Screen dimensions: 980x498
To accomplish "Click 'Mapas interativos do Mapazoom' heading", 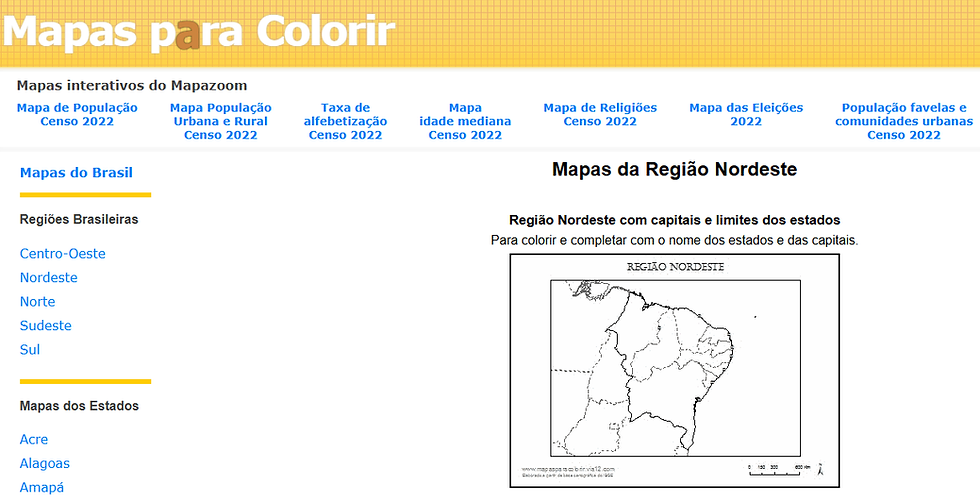I will (x=132, y=86).
